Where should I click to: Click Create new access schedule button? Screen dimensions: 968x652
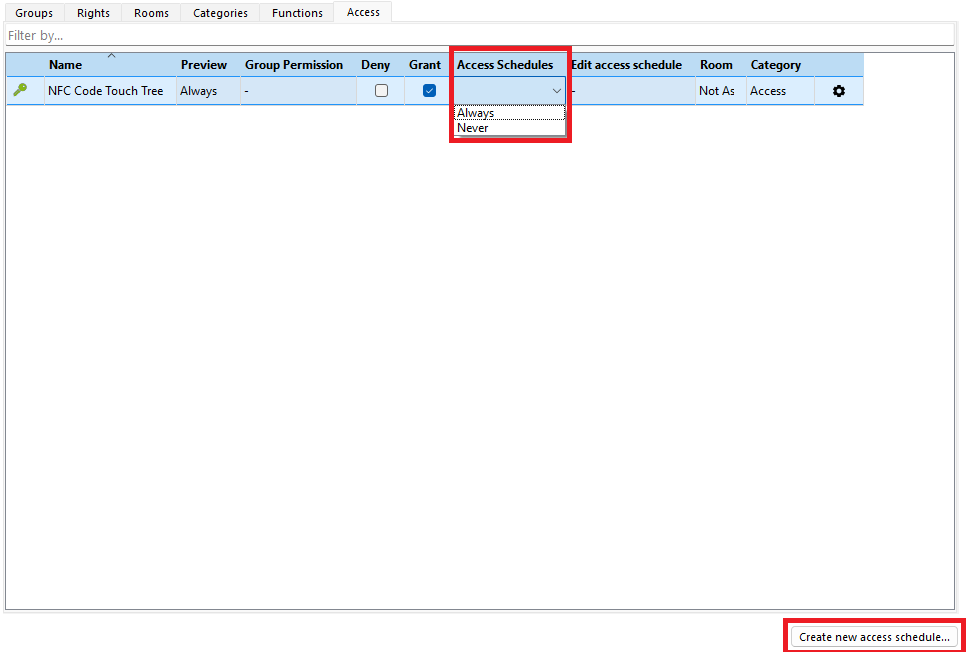click(x=874, y=637)
